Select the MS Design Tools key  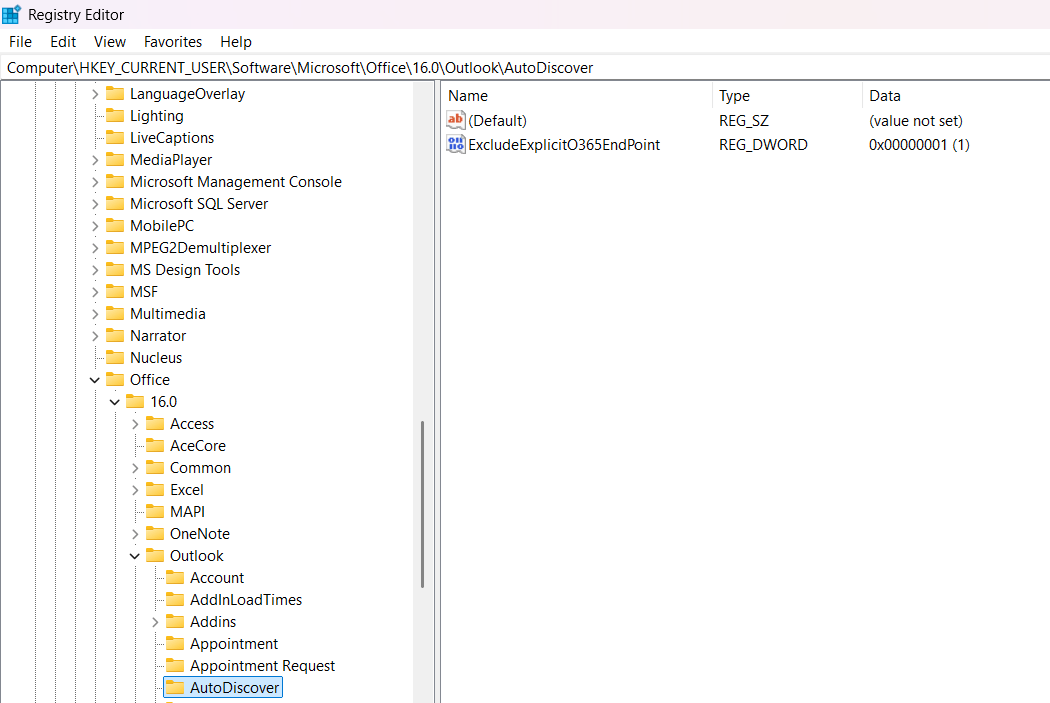(185, 270)
